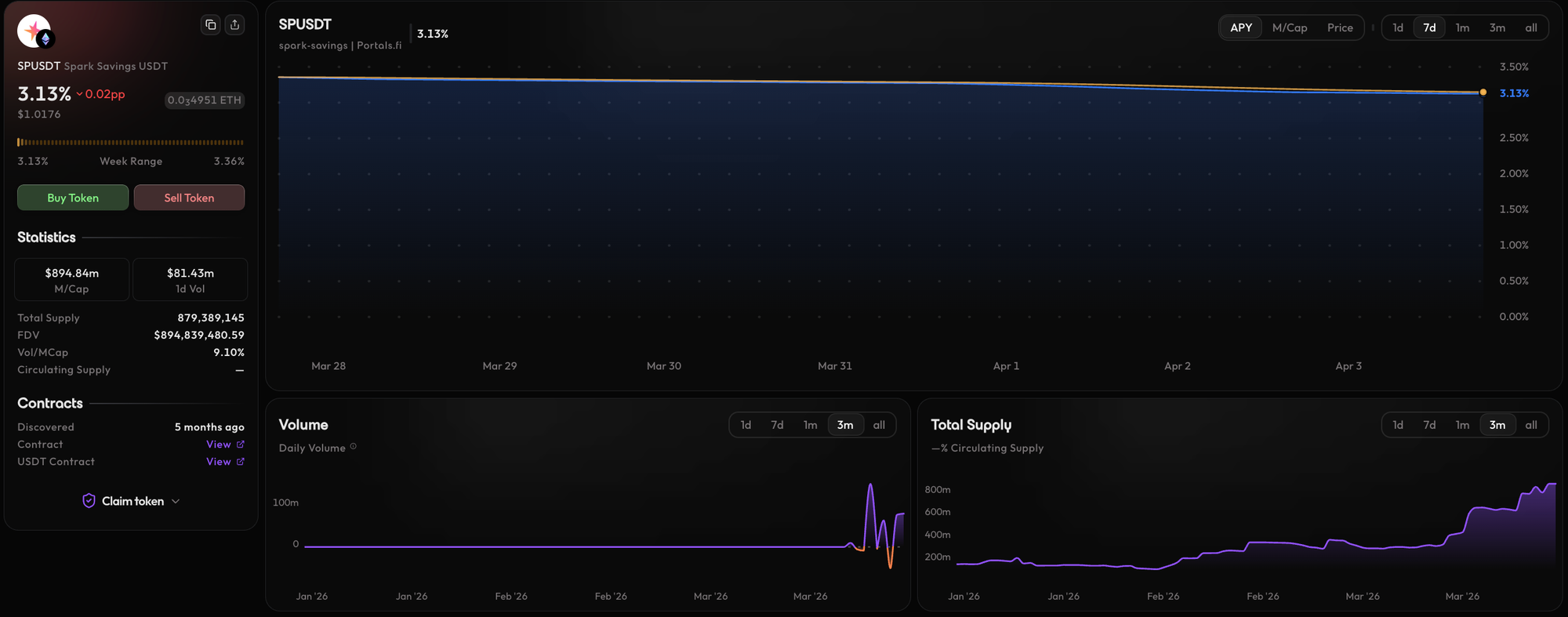Click the SPUSDT token logo
1568x617 pixels.
pyautogui.click(x=34, y=31)
